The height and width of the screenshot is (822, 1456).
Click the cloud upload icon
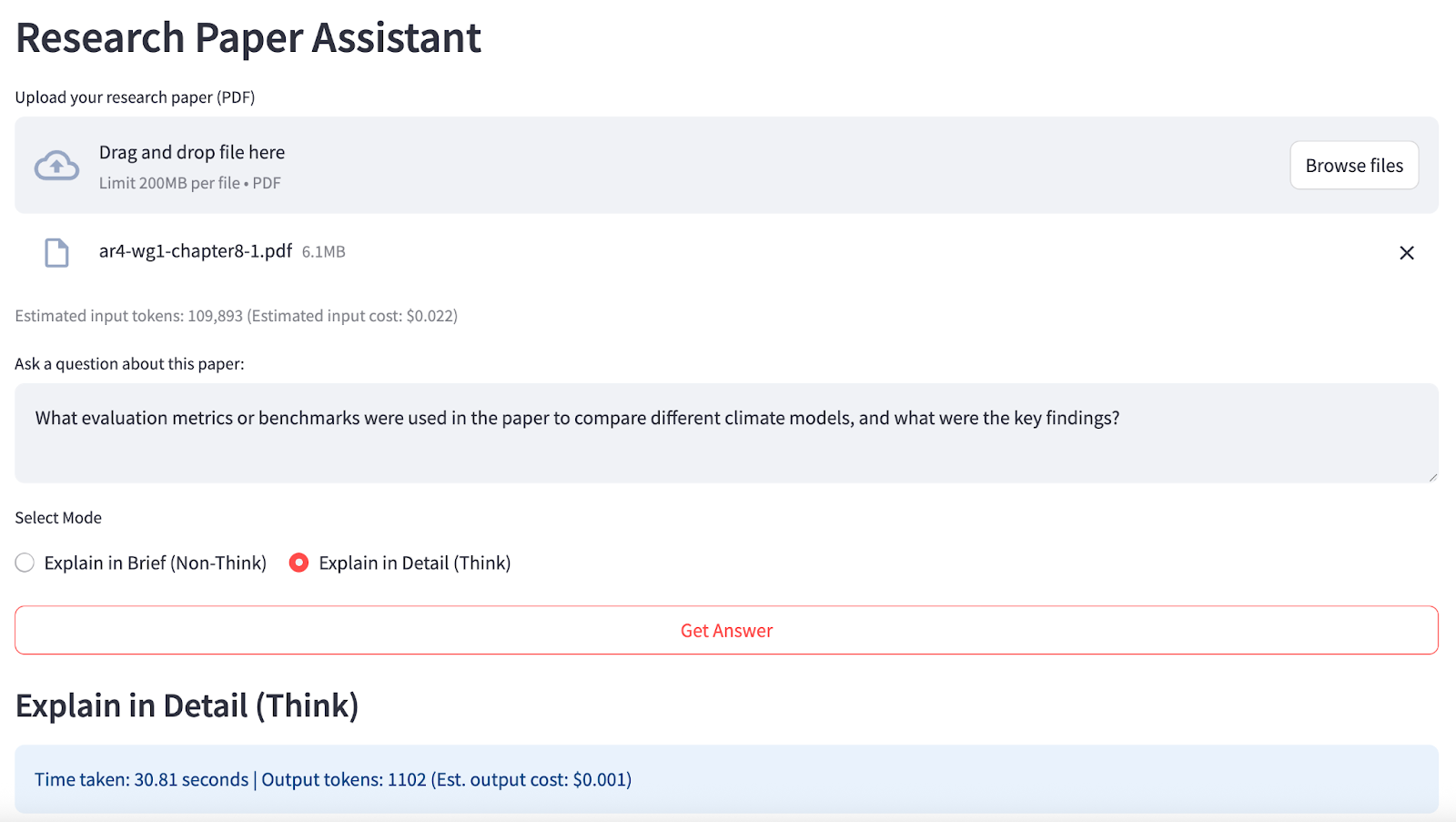(56, 165)
